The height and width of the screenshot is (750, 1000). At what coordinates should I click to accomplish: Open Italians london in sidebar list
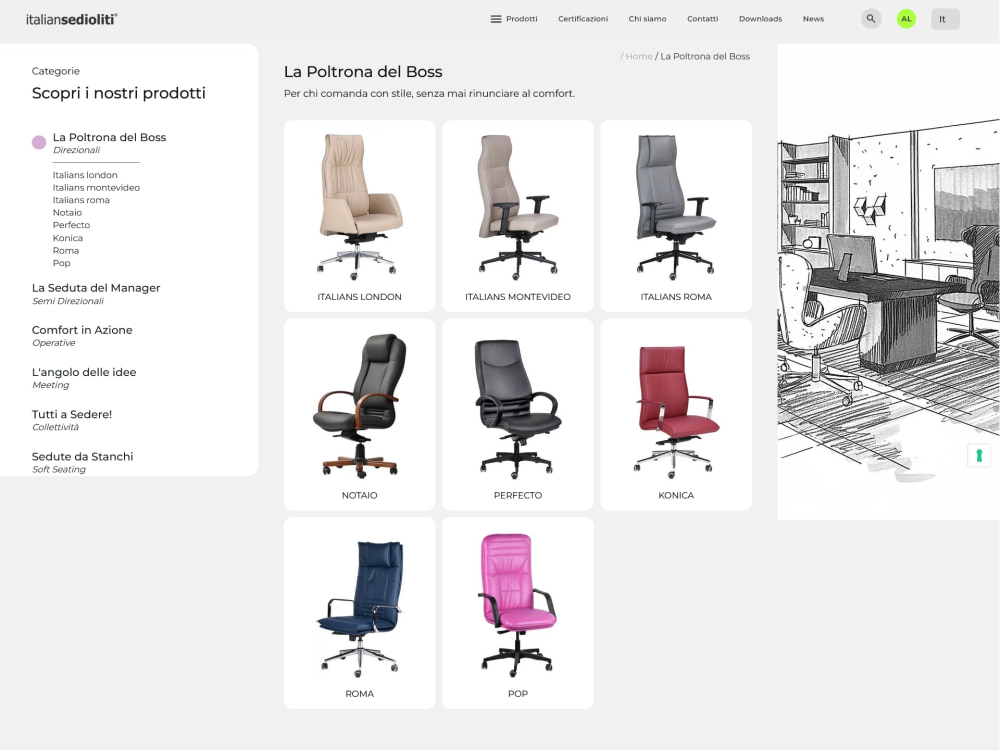click(x=85, y=175)
